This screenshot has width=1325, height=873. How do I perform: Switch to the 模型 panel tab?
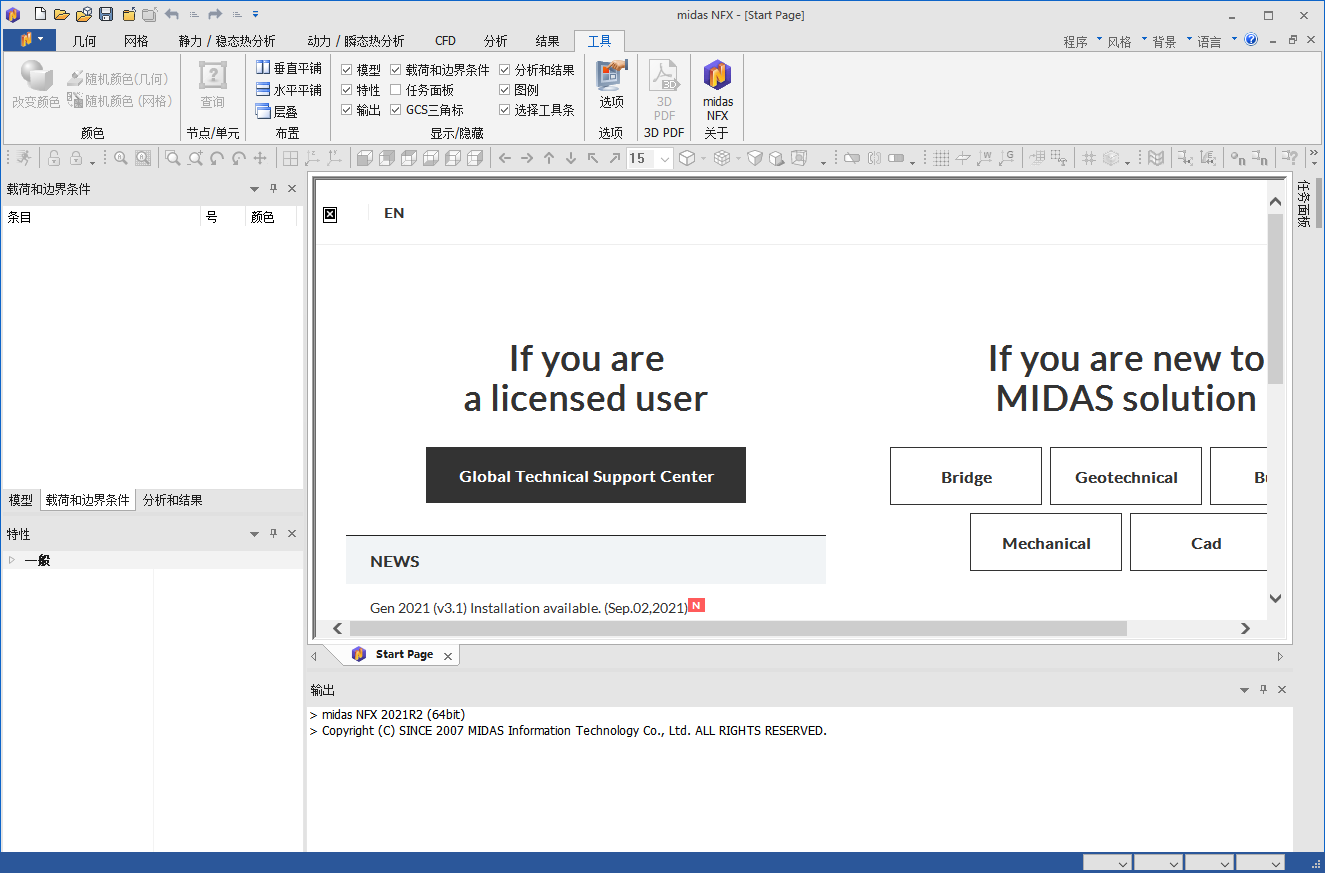(x=20, y=500)
